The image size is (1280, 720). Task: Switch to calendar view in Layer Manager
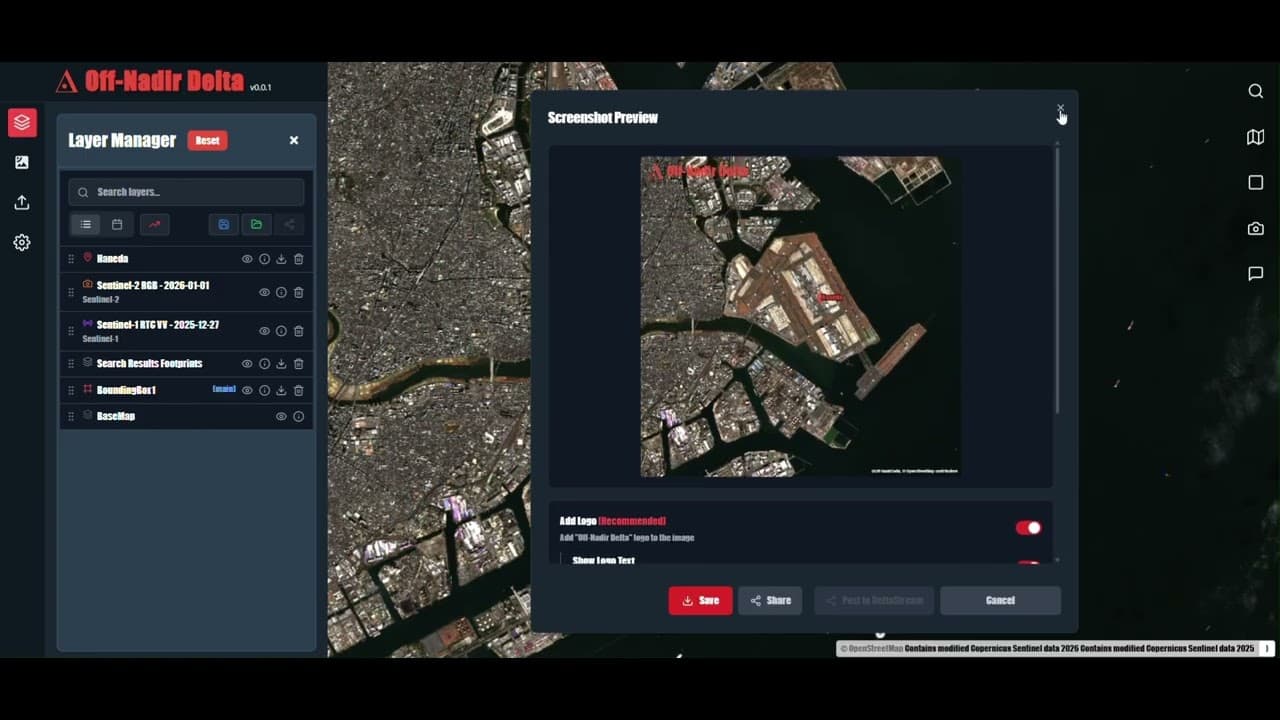pos(117,224)
